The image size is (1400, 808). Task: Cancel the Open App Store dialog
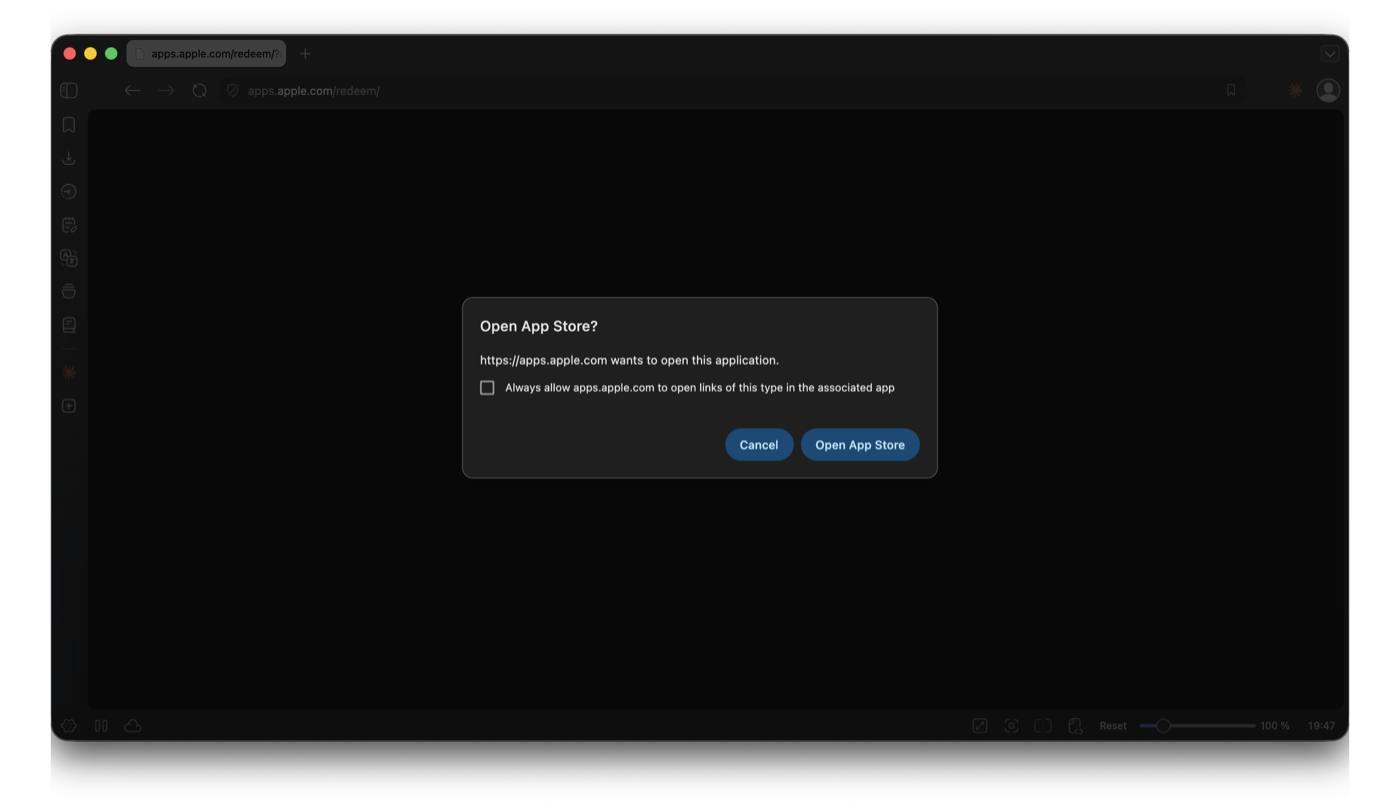[x=759, y=445]
